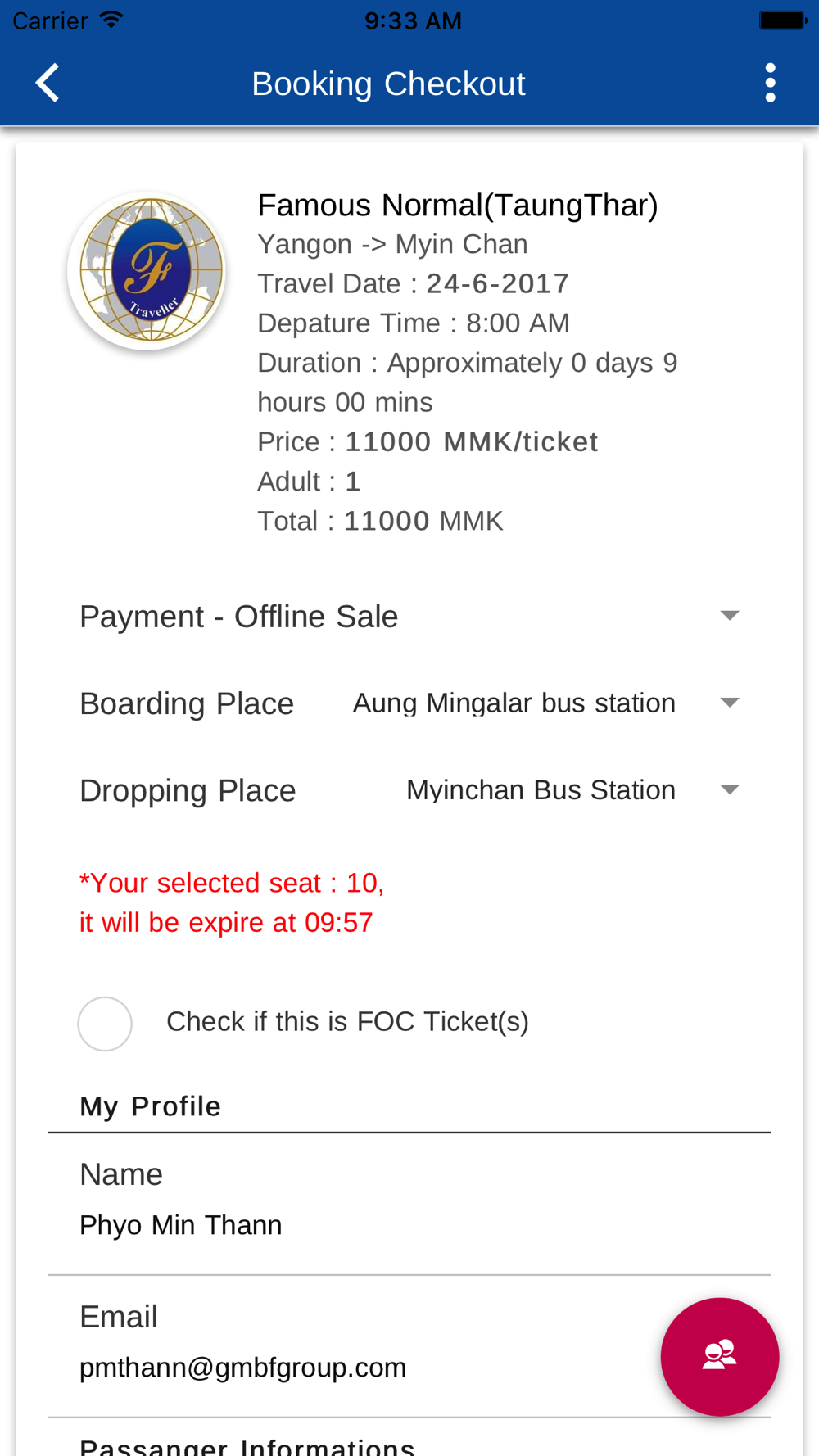
Task: Expand the Payment - Offline Sale dropdown
Action: click(x=409, y=616)
